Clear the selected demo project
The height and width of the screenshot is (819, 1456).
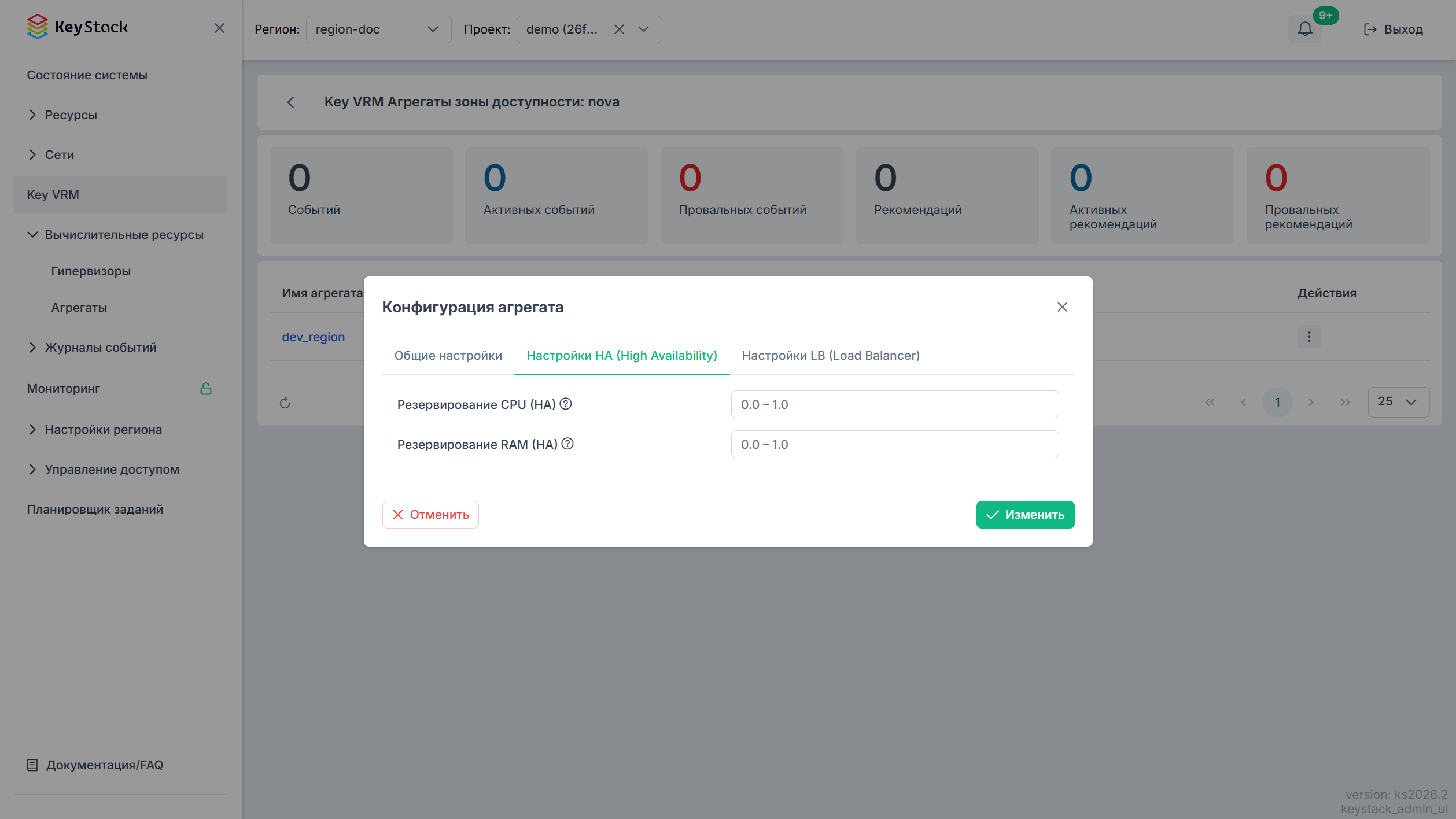point(619,29)
